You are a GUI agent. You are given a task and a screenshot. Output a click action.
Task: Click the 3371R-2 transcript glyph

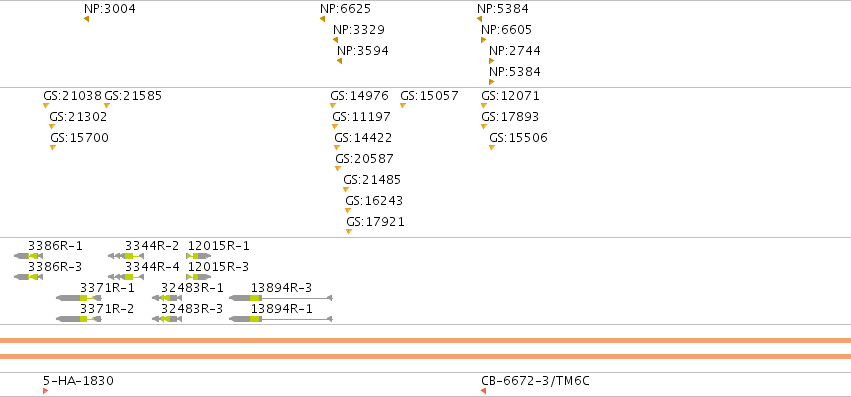click(x=79, y=319)
